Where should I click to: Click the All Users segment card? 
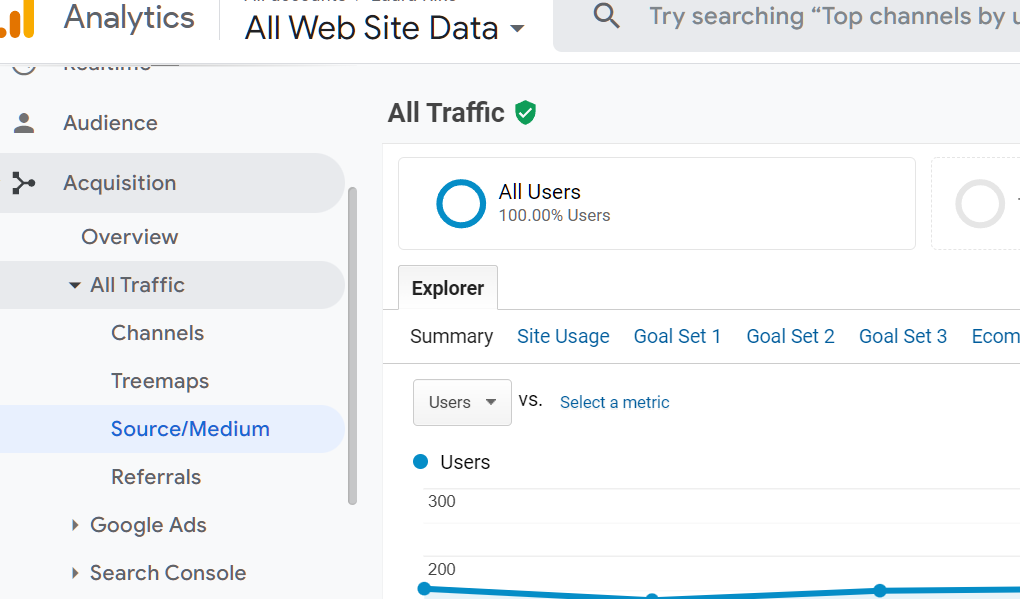(x=656, y=204)
